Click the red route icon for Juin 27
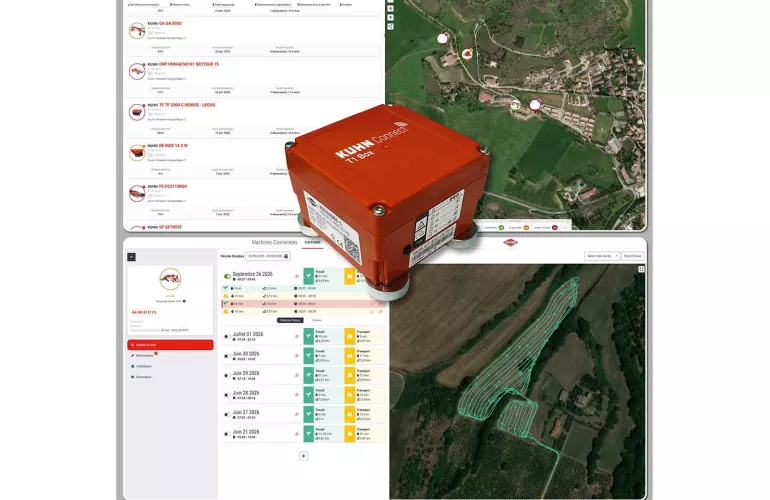Screen dimensions: 770x500 point(297,415)
